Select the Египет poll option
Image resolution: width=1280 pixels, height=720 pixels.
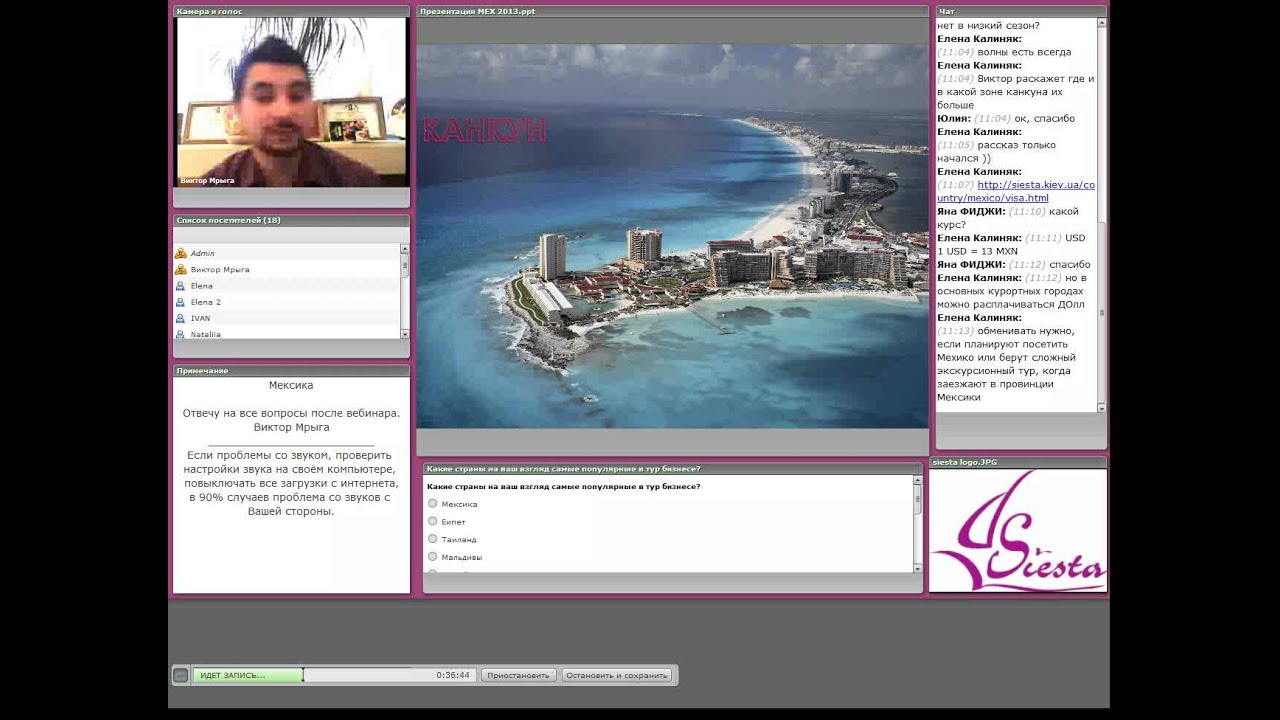point(433,521)
